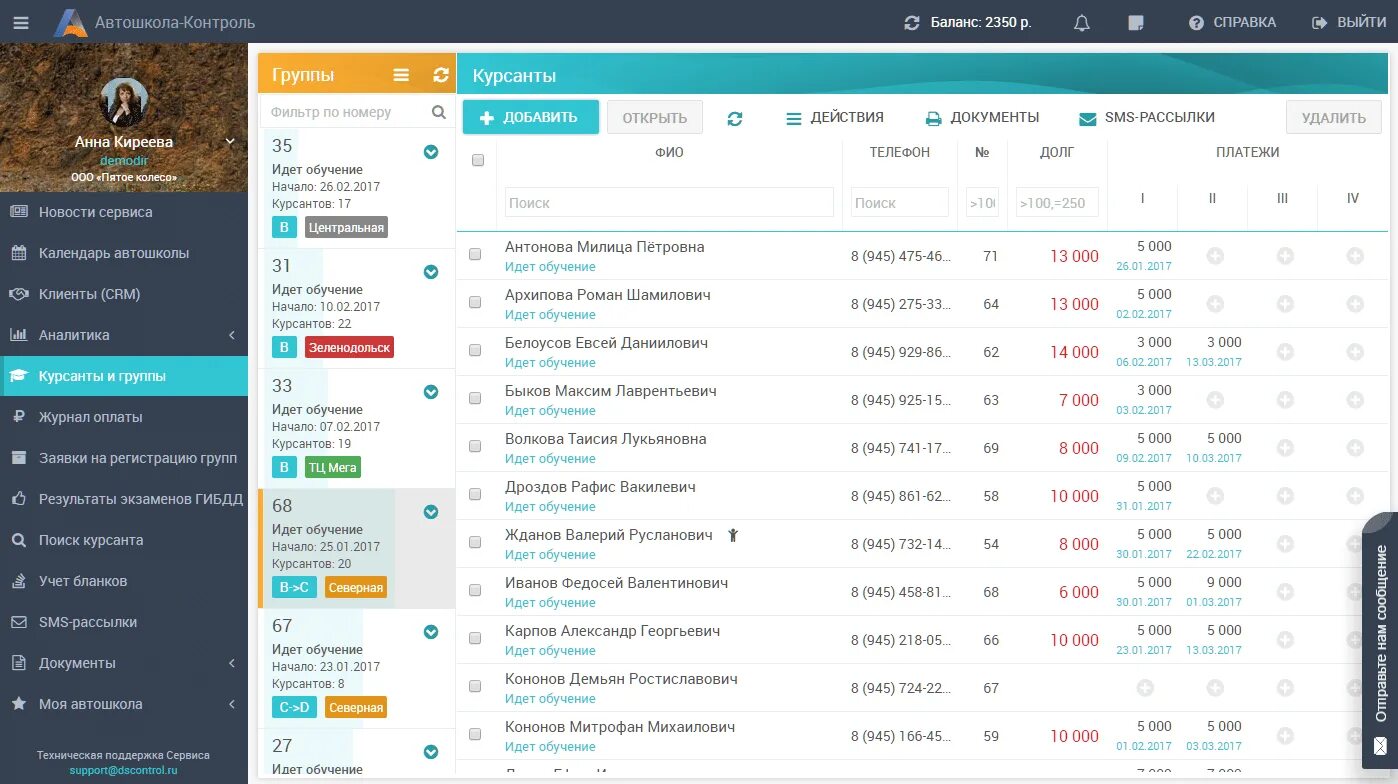This screenshot has height=784, width=1398.
Task: Refresh the students table
Action: click(x=735, y=118)
